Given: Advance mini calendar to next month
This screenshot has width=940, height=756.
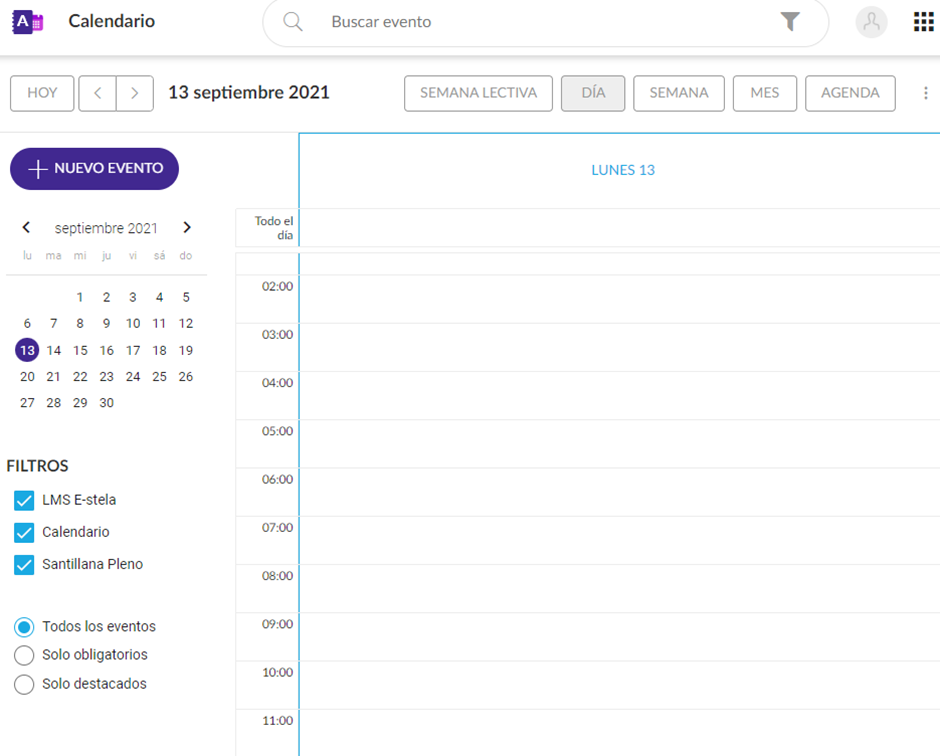Looking at the screenshot, I should [x=187, y=228].
